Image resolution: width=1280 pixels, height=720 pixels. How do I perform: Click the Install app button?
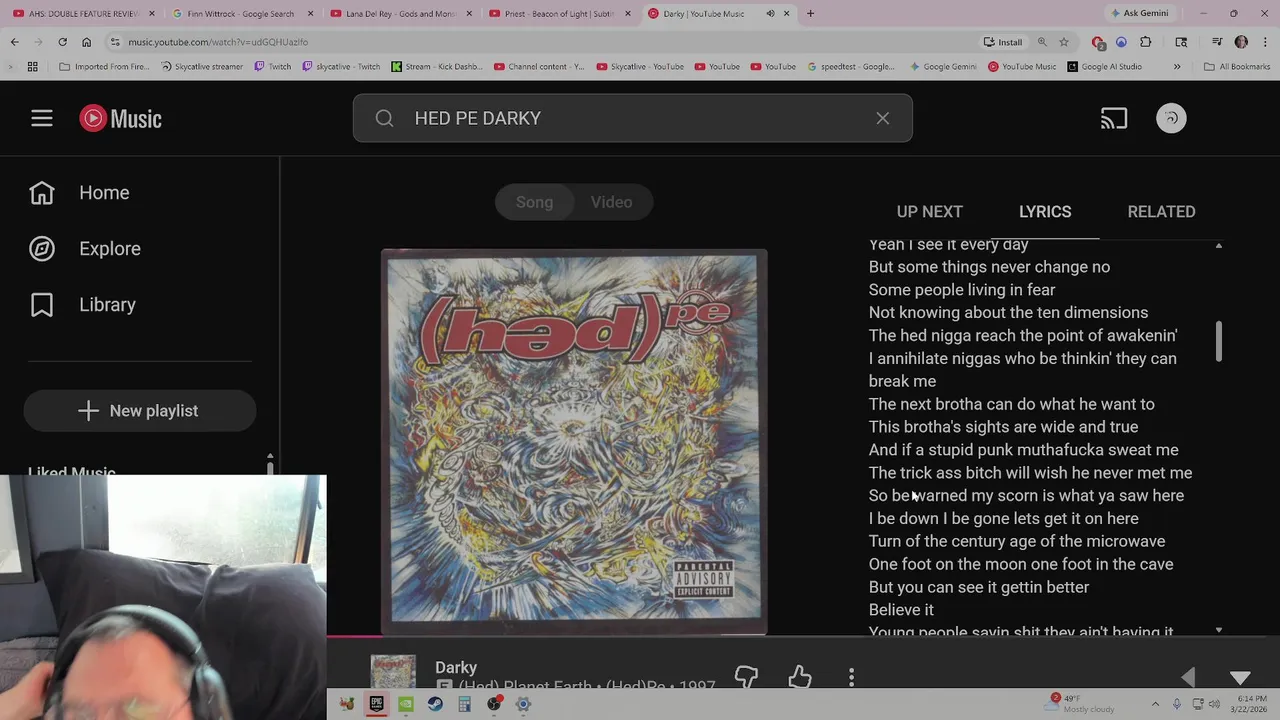pyautogui.click(x=1003, y=42)
